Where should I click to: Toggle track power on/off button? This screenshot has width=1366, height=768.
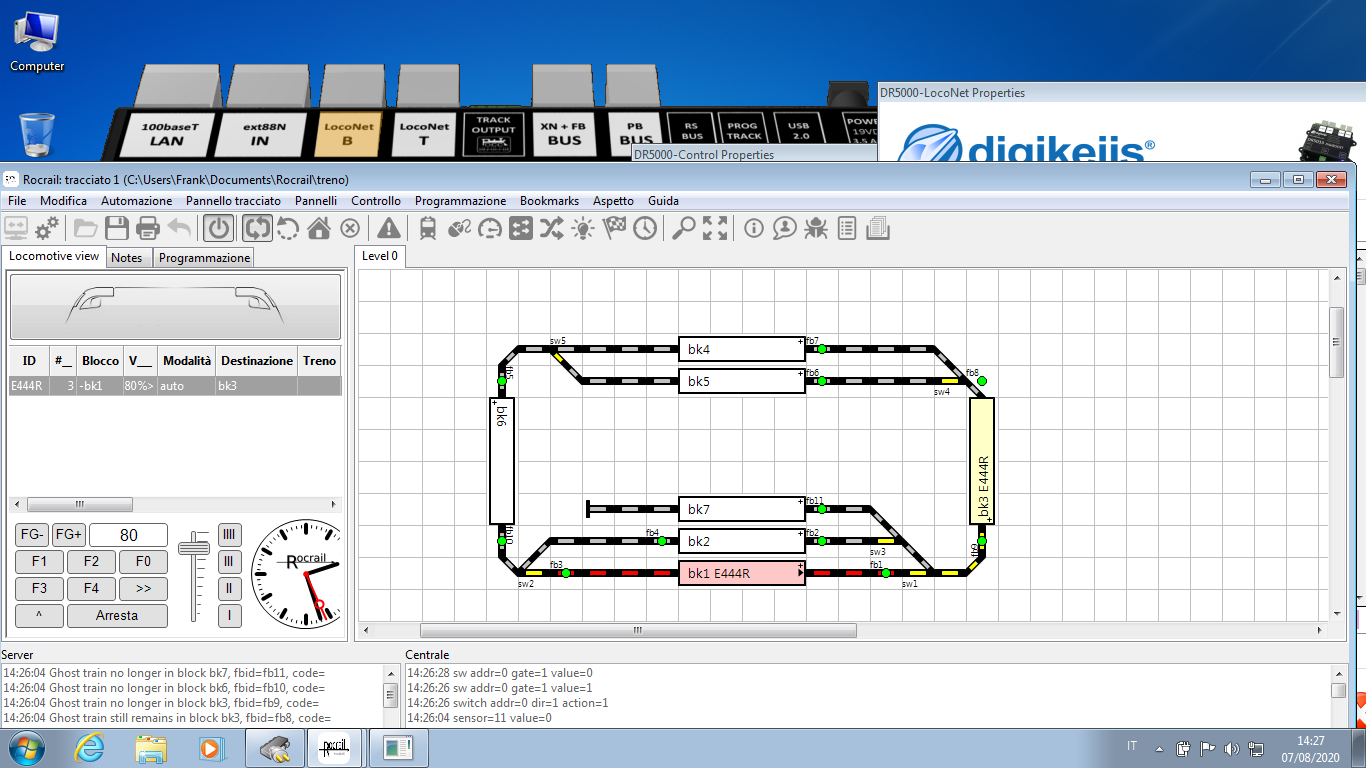(219, 228)
